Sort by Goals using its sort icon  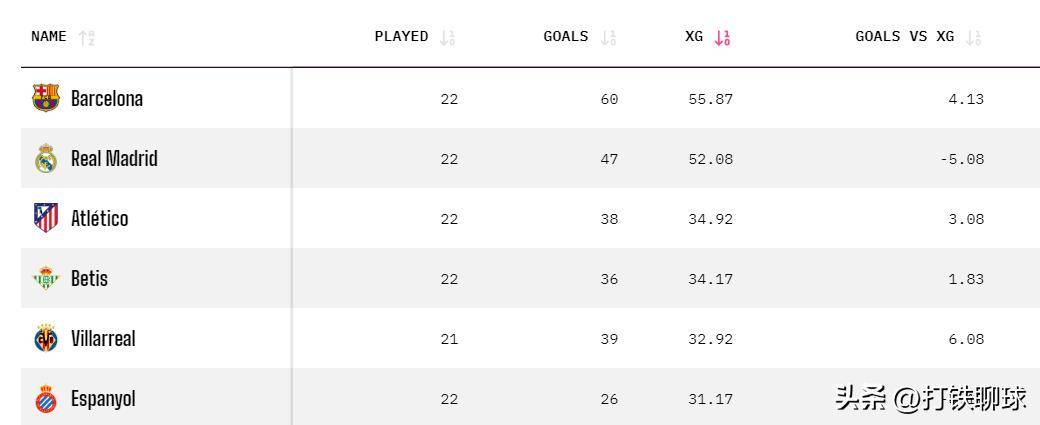coord(608,38)
